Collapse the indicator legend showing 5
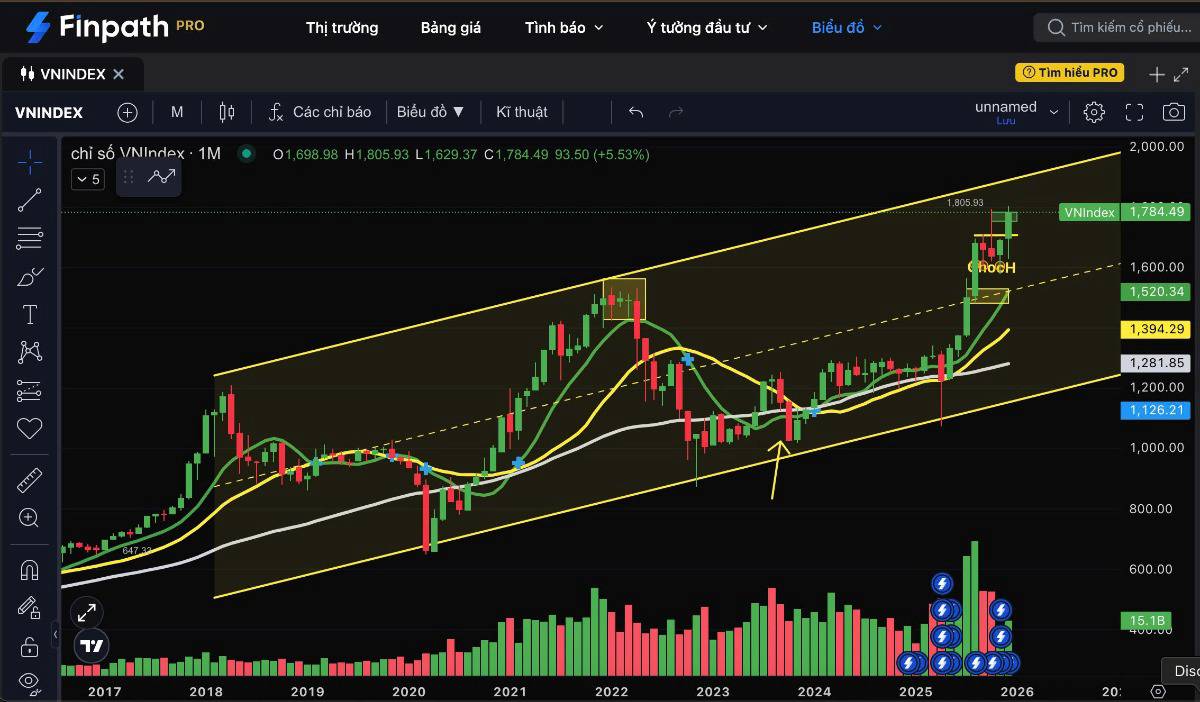This screenshot has height=702, width=1200. coord(87,179)
